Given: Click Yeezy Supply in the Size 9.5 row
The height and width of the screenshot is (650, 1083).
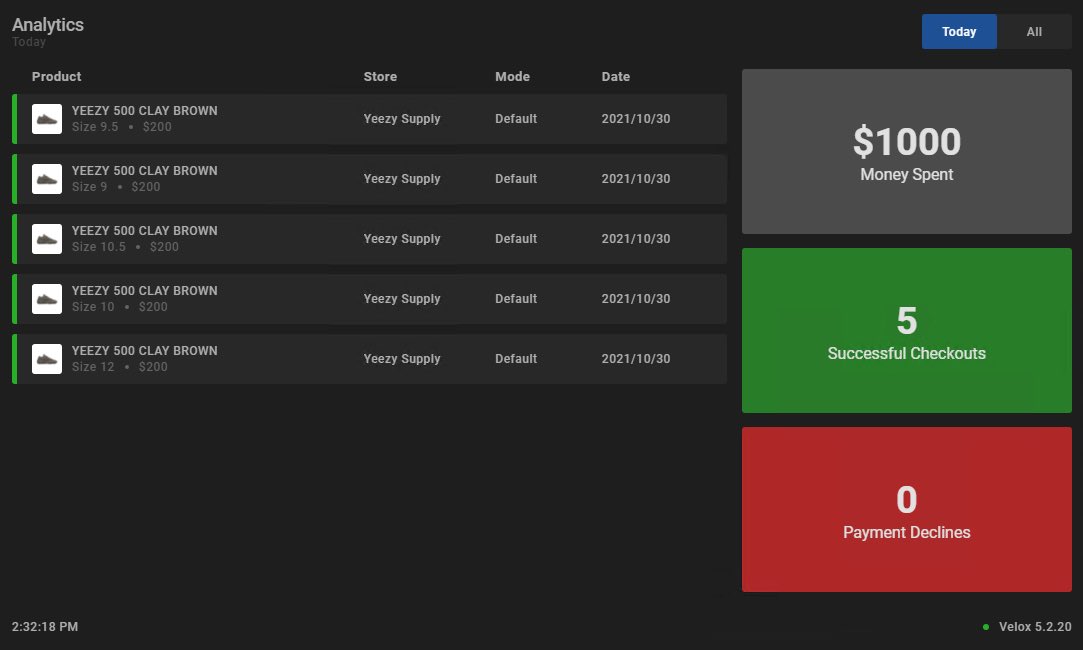Looking at the screenshot, I should [x=402, y=119].
